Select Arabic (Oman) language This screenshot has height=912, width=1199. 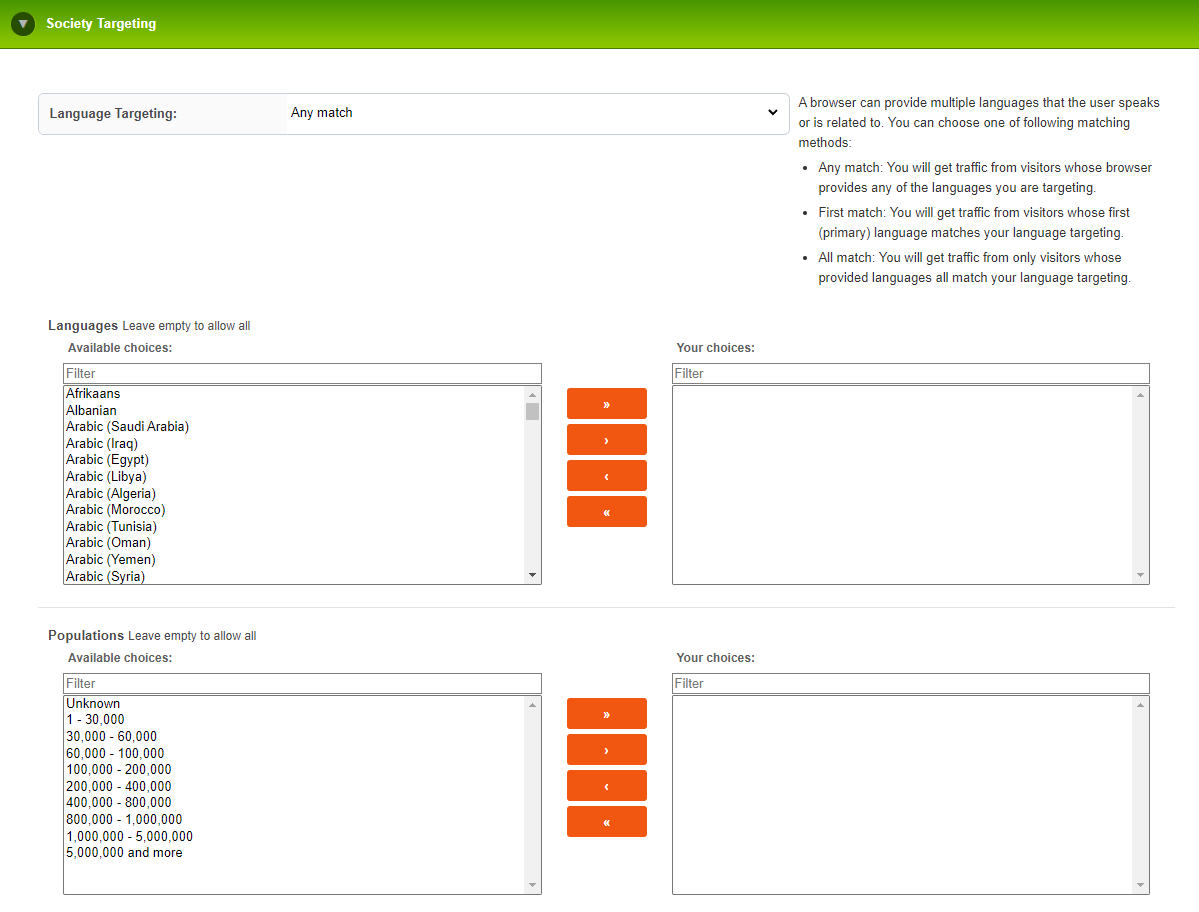coord(294,543)
